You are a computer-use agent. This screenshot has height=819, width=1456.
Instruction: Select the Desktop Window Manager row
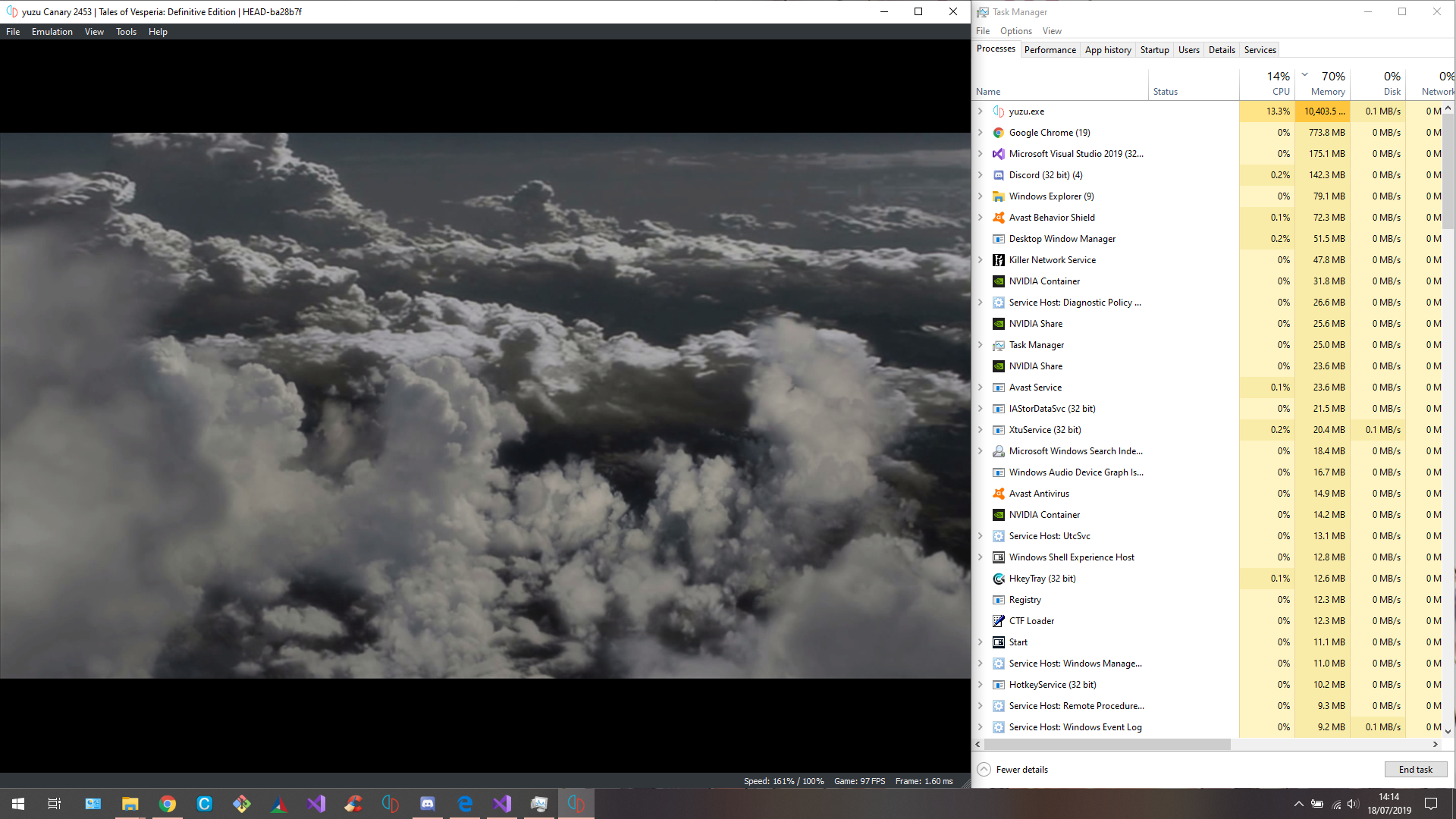point(1207,239)
